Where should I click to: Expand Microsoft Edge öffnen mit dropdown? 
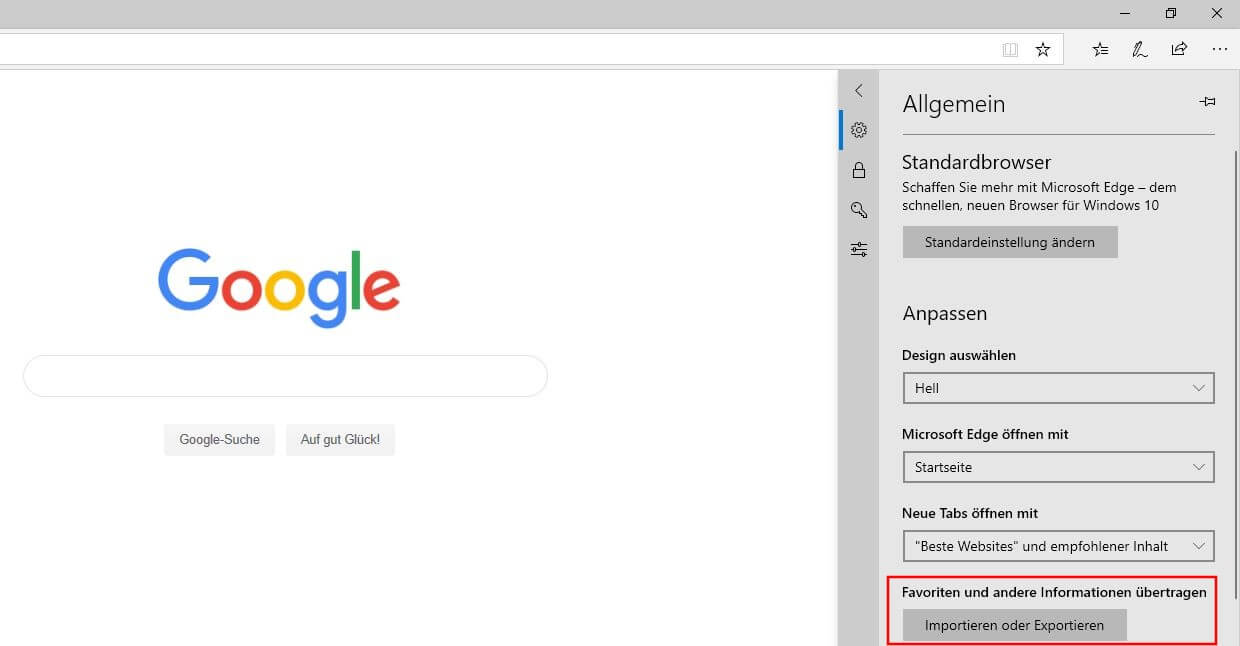(1058, 467)
